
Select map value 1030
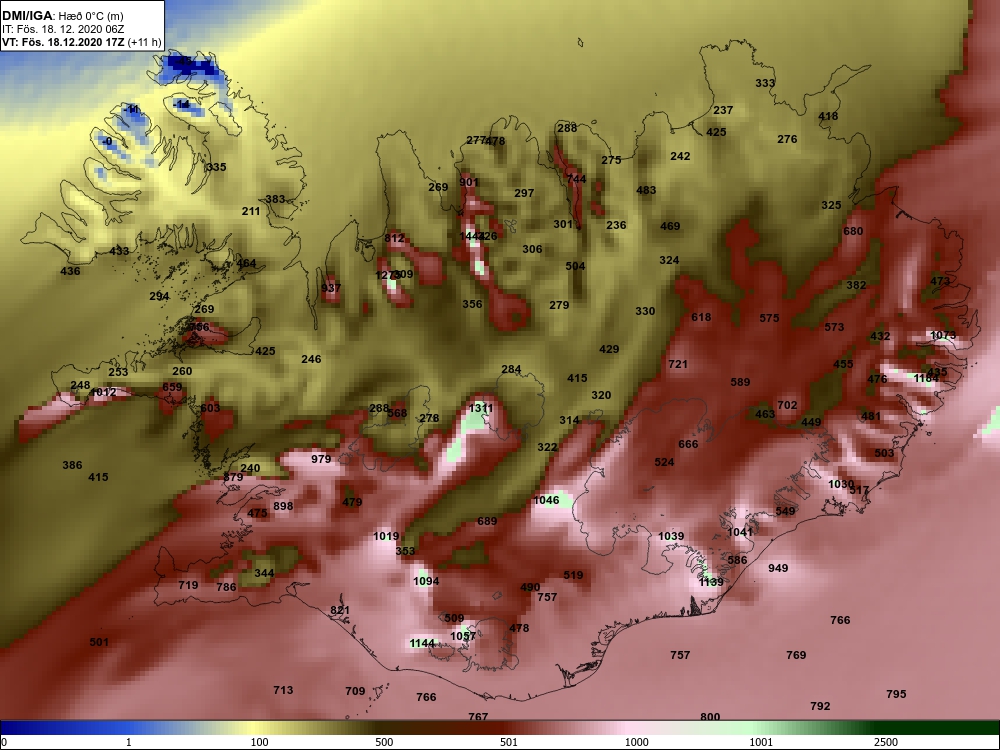(841, 484)
